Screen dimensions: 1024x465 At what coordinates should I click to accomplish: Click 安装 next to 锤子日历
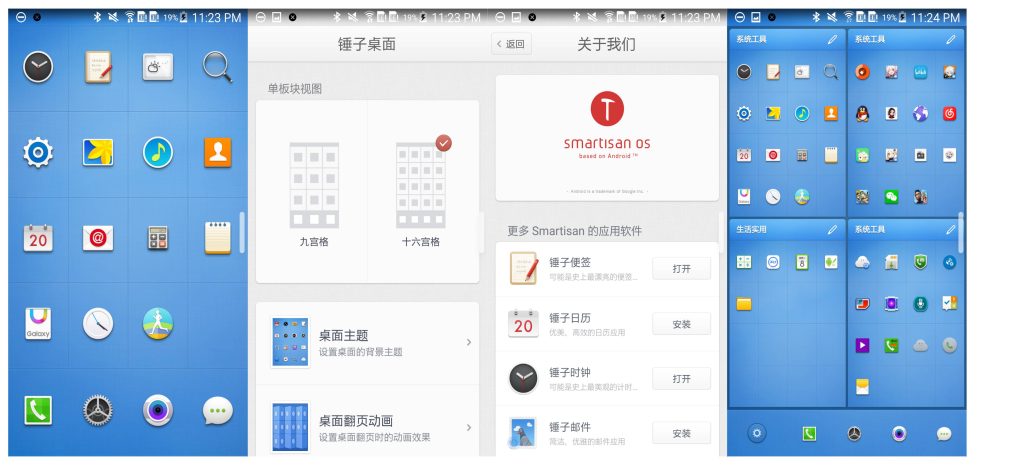click(681, 324)
